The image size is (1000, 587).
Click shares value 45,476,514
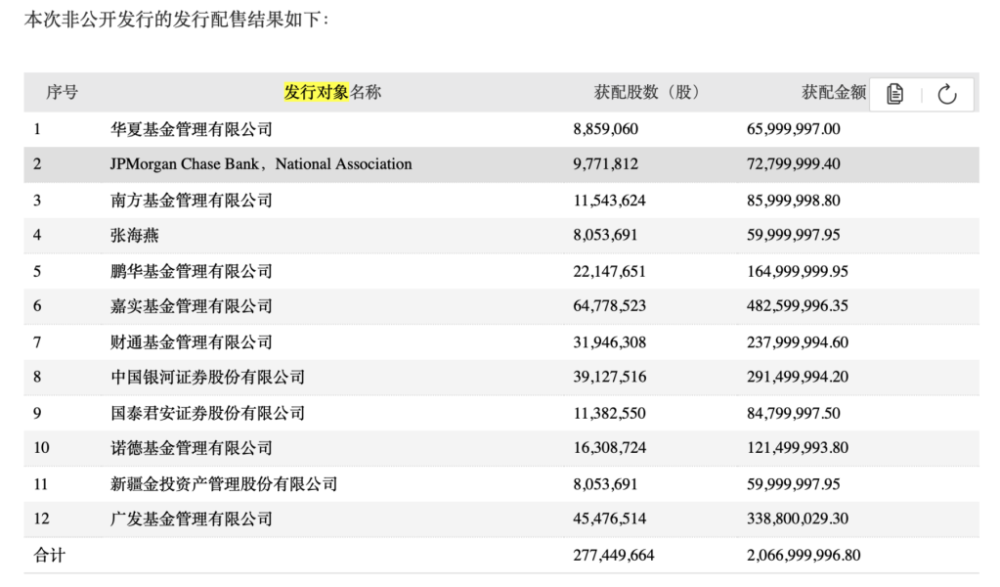(609, 519)
